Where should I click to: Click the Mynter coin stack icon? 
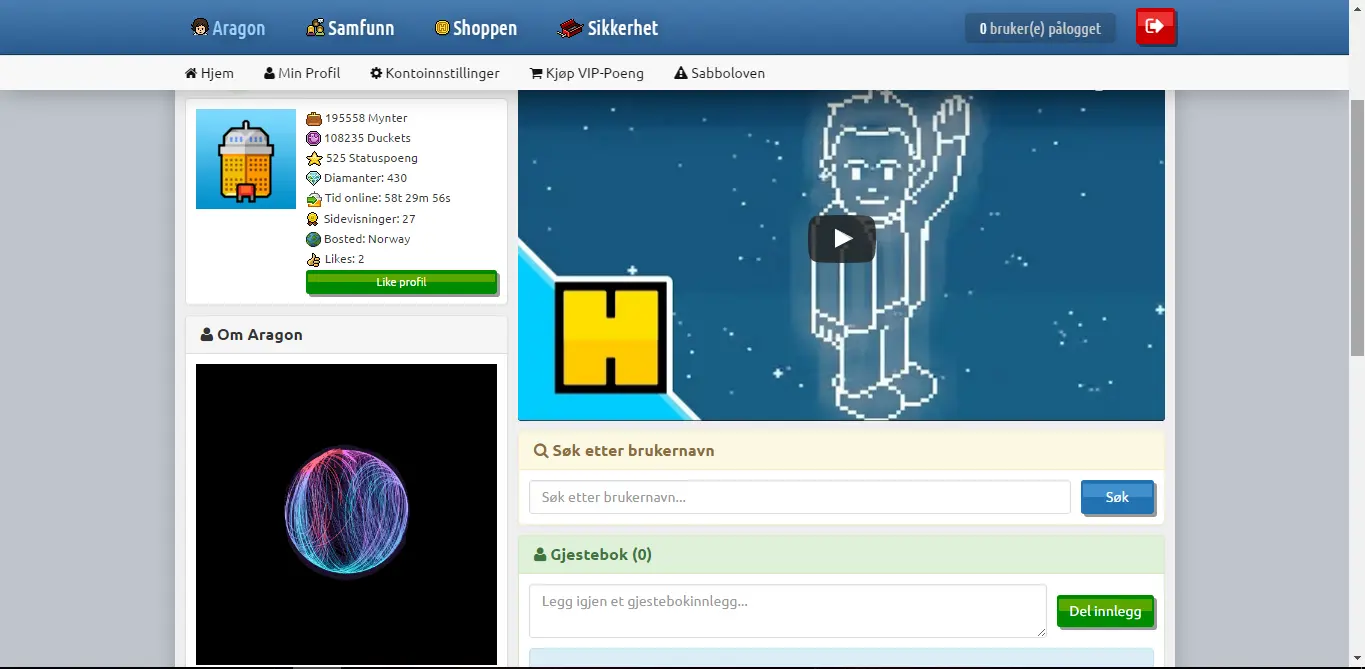point(314,118)
